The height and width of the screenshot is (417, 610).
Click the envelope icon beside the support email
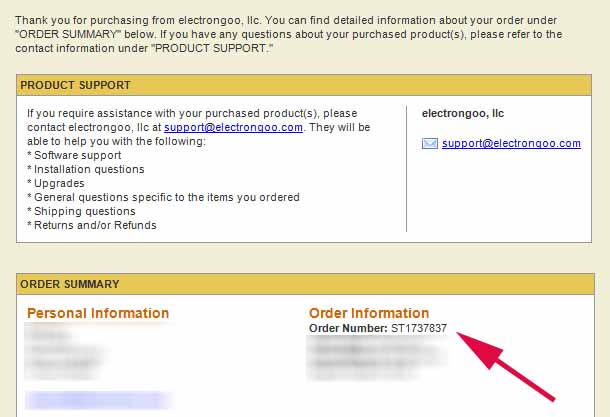430,144
